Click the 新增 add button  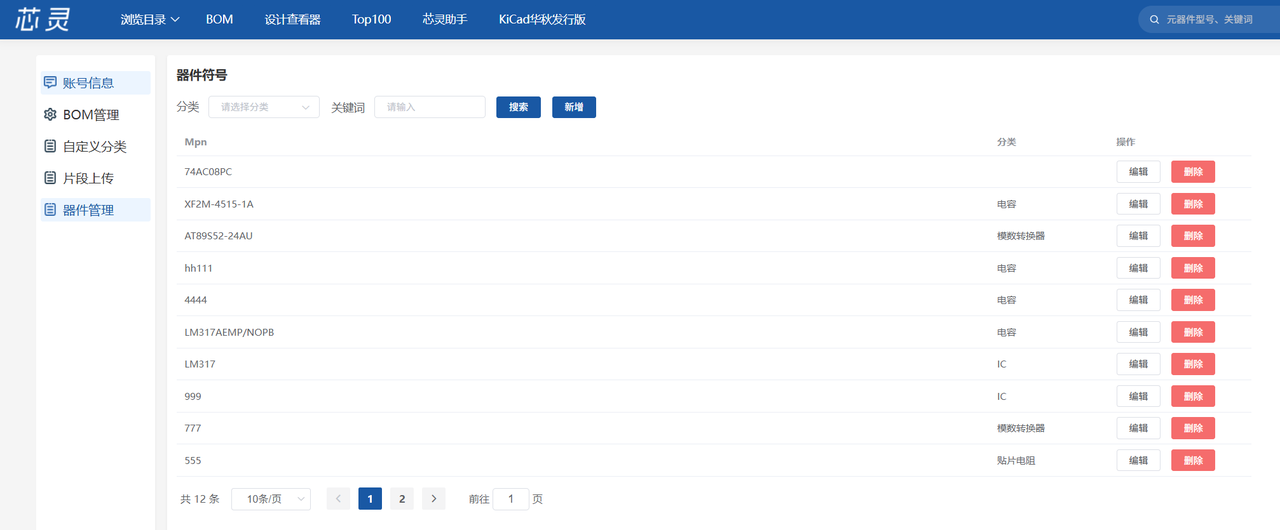[573, 107]
